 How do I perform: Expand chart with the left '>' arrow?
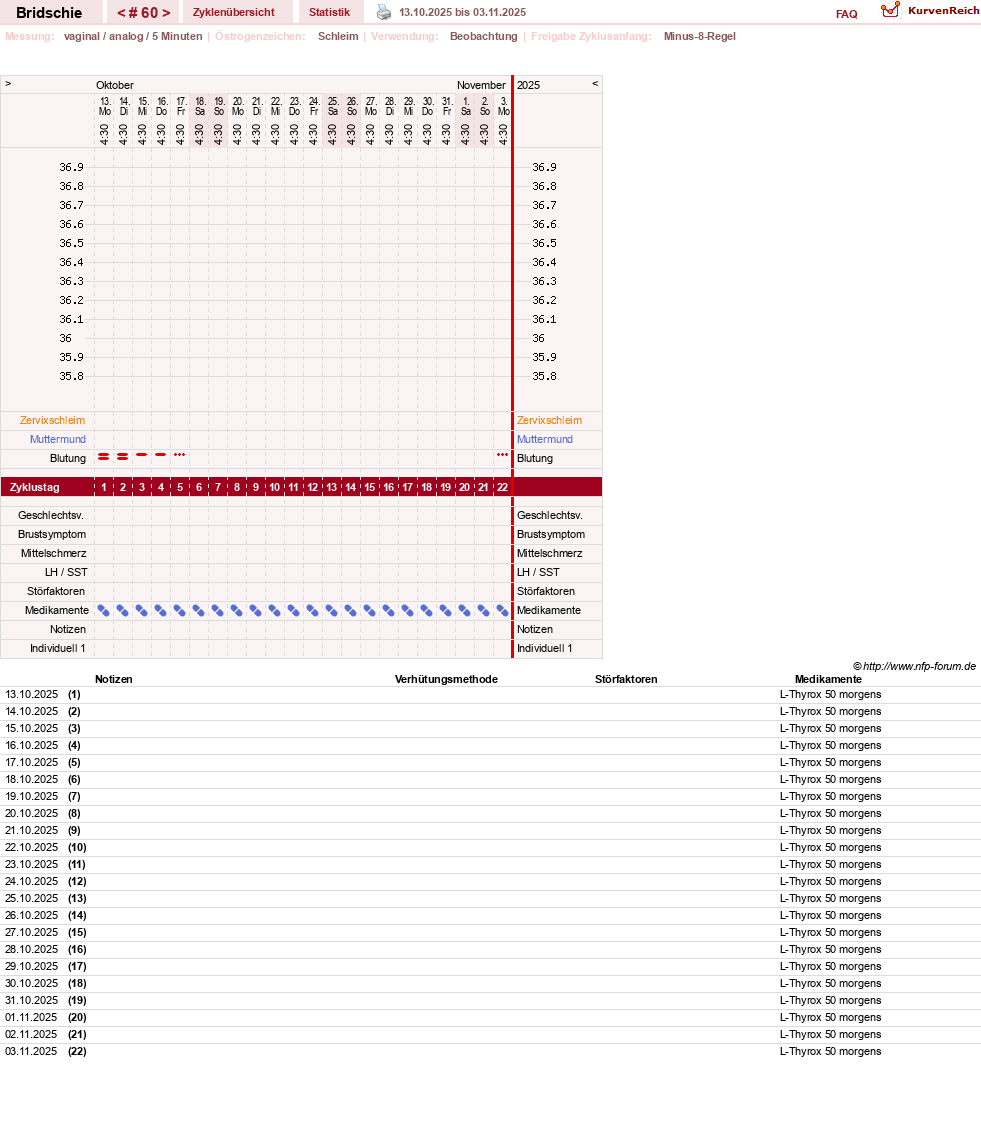pyautogui.click(x=8, y=83)
